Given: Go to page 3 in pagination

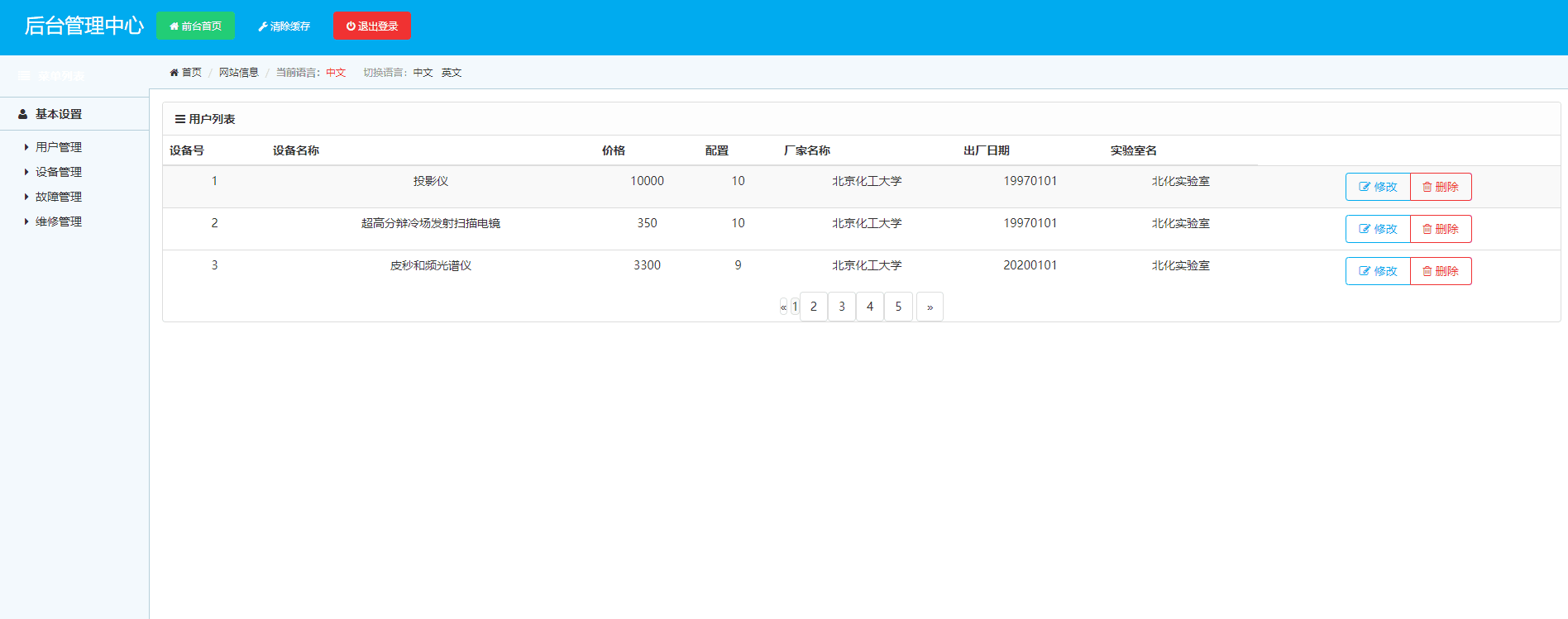Looking at the screenshot, I should (x=842, y=307).
